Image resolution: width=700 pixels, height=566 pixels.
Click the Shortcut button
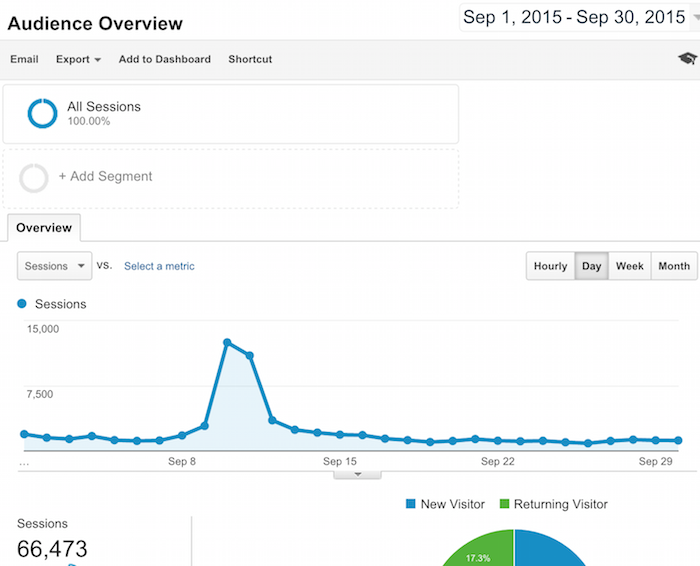[x=250, y=59]
